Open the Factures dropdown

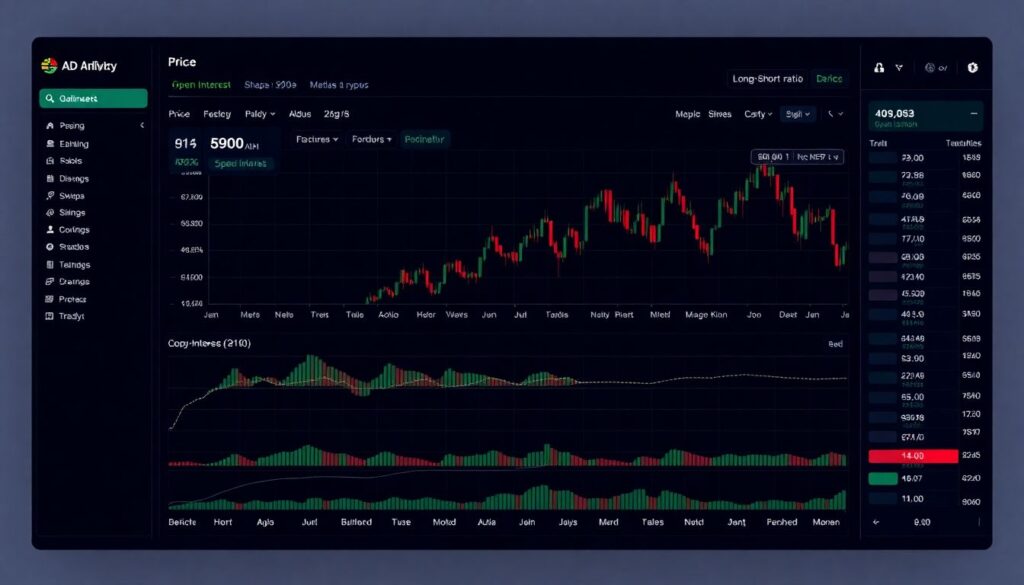click(x=318, y=140)
